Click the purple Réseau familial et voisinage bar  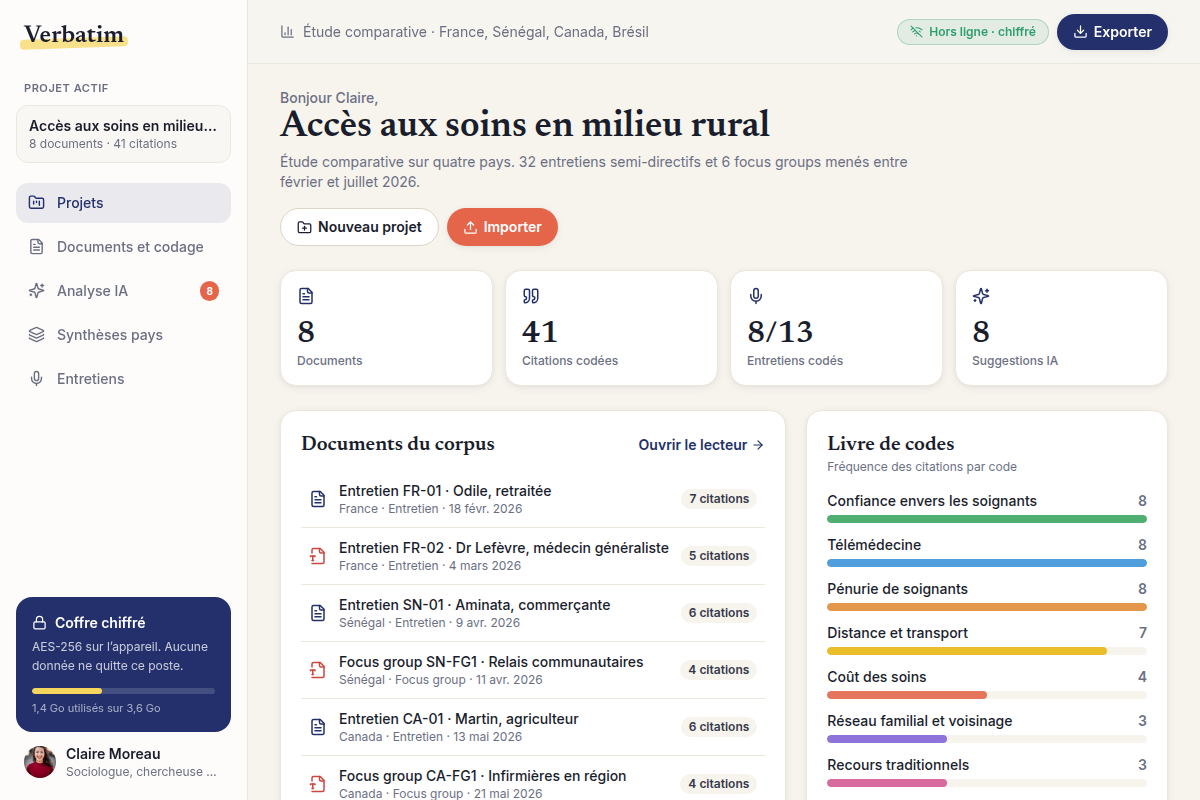point(887,739)
